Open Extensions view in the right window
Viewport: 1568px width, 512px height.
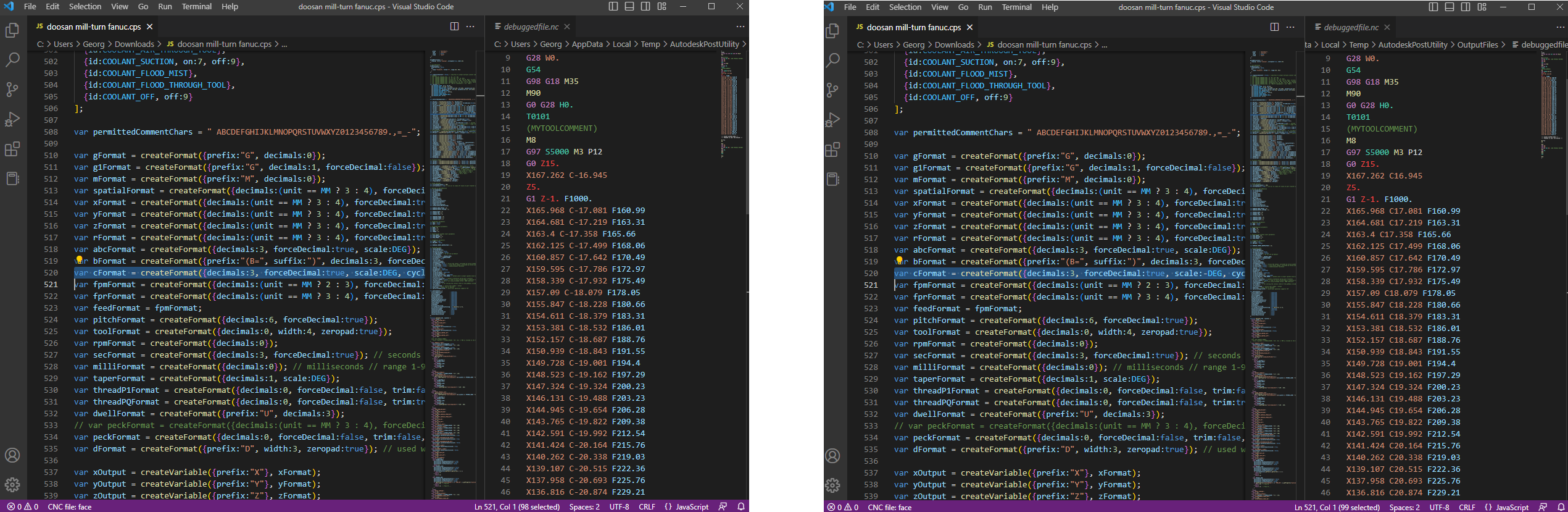point(832,149)
